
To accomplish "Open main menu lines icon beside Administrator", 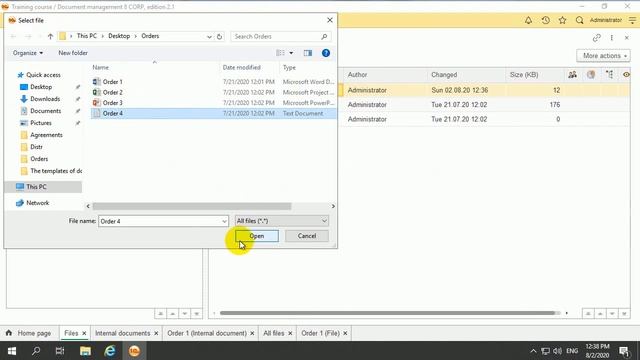I will [x=632, y=20].
